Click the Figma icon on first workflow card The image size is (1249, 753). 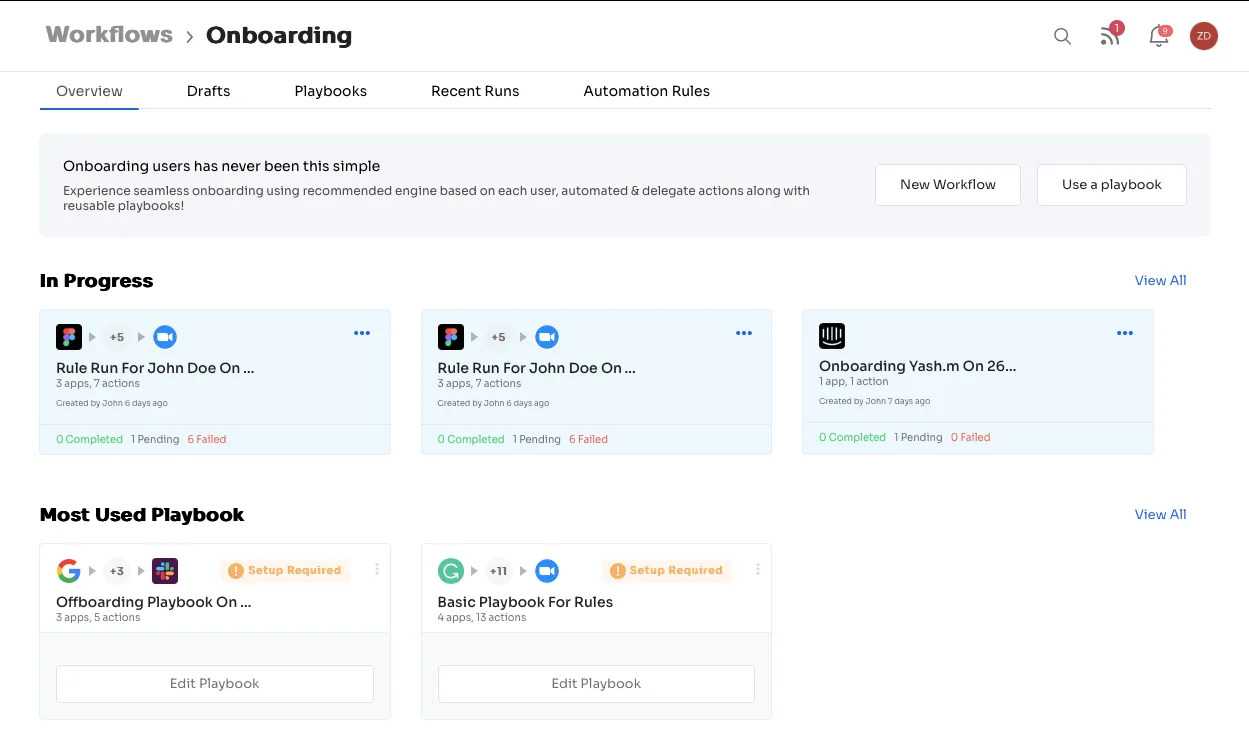tap(69, 337)
